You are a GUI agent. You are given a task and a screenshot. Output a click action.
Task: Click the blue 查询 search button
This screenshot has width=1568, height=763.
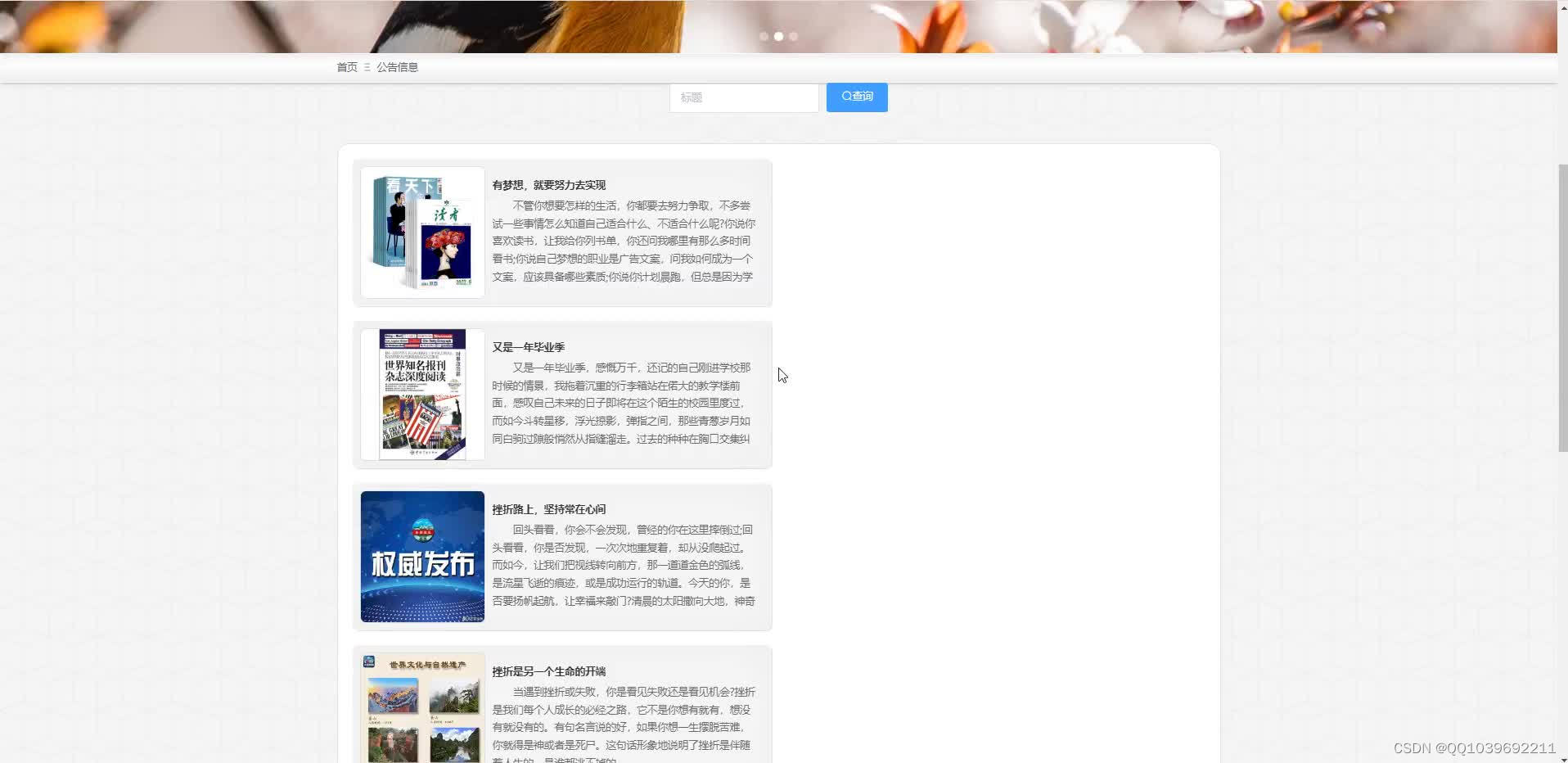[x=856, y=97]
